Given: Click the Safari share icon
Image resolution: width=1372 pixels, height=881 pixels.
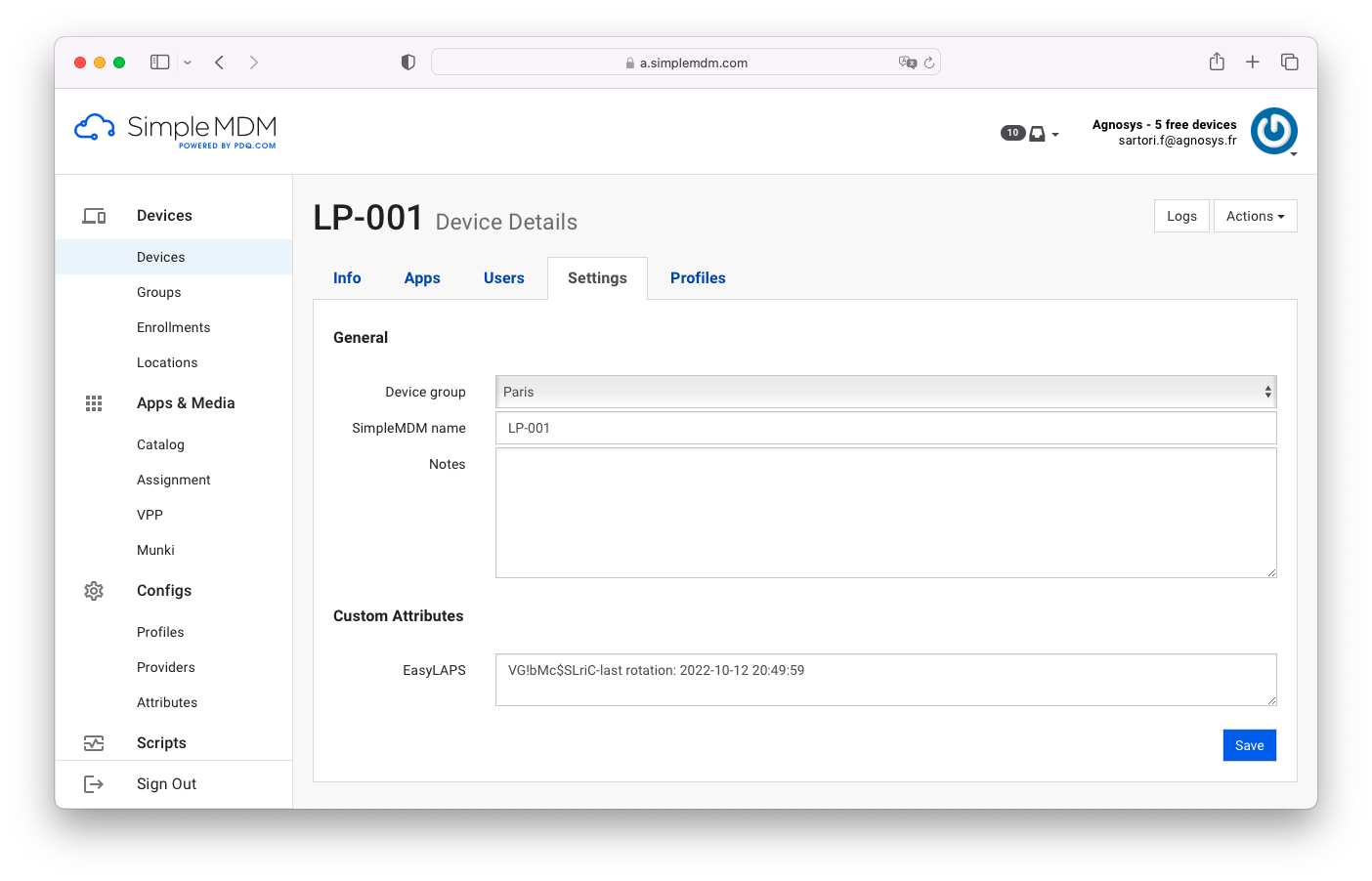Looking at the screenshot, I should (x=1217, y=61).
